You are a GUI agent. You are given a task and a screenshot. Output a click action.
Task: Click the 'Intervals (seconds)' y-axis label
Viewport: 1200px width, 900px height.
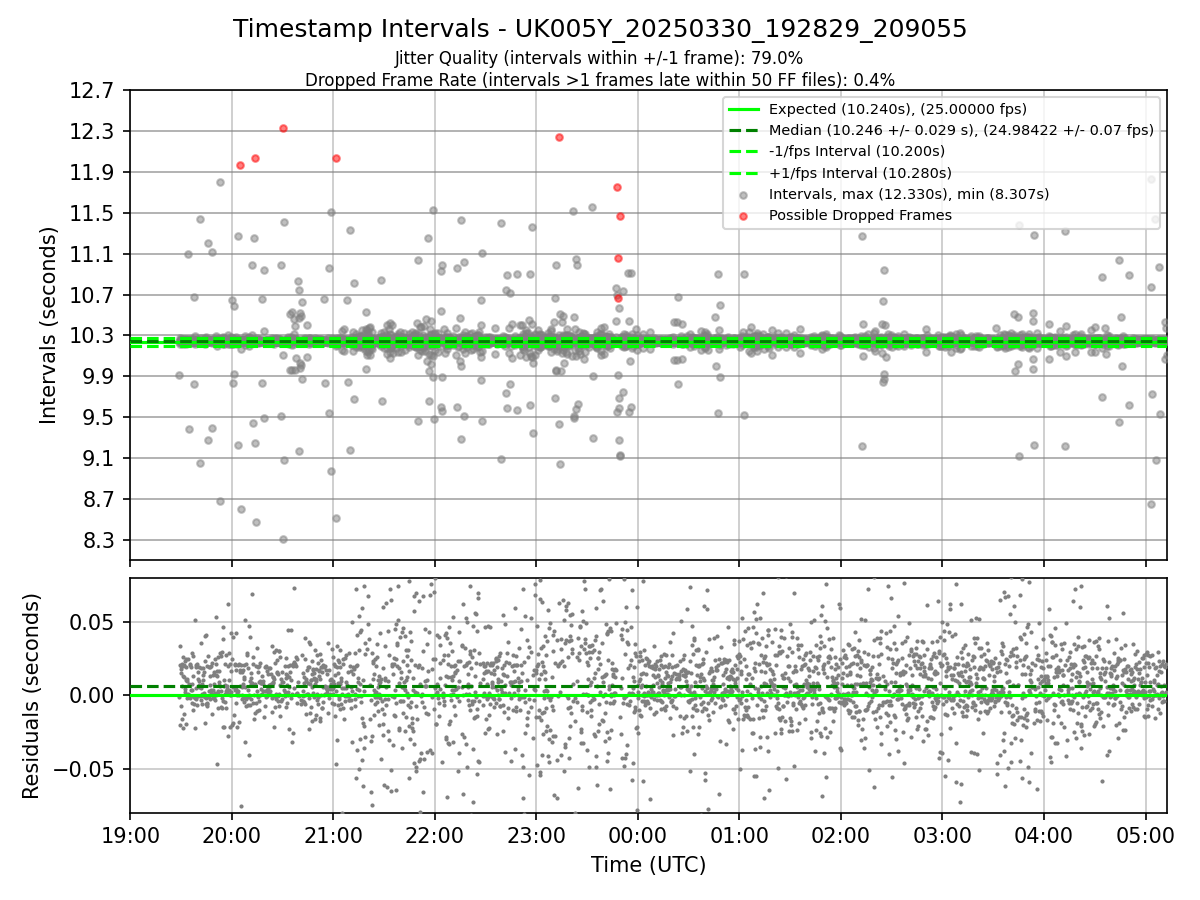(x=48, y=325)
